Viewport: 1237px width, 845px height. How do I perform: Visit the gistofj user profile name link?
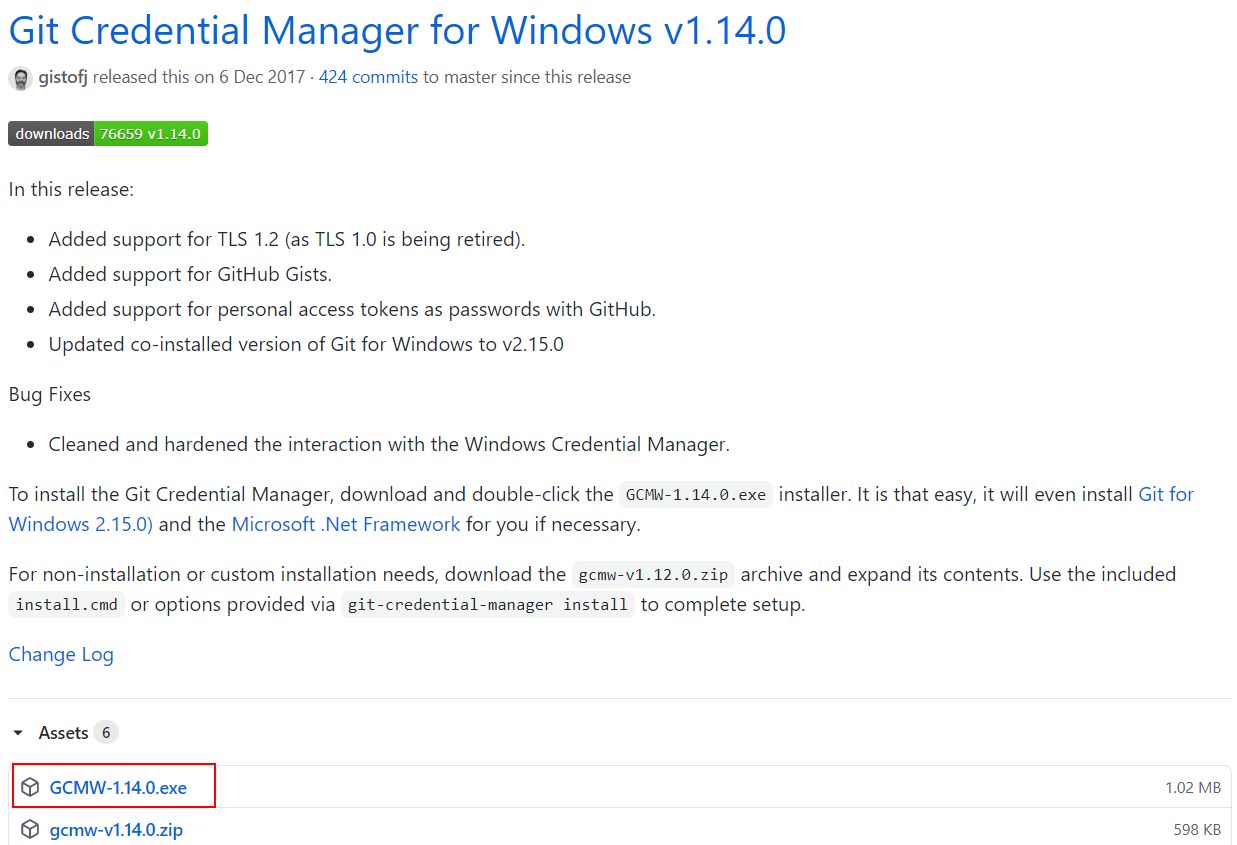pyautogui.click(x=63, y=77)
